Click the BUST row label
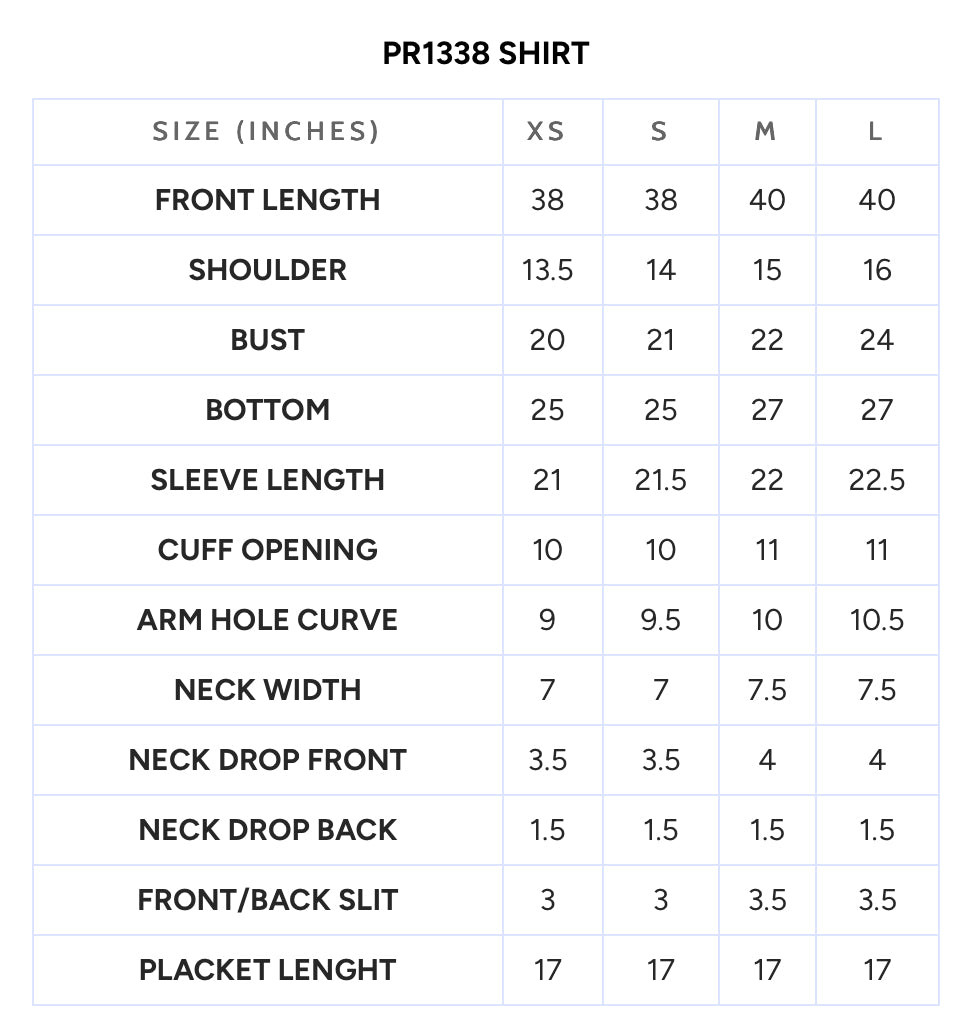 268,340
